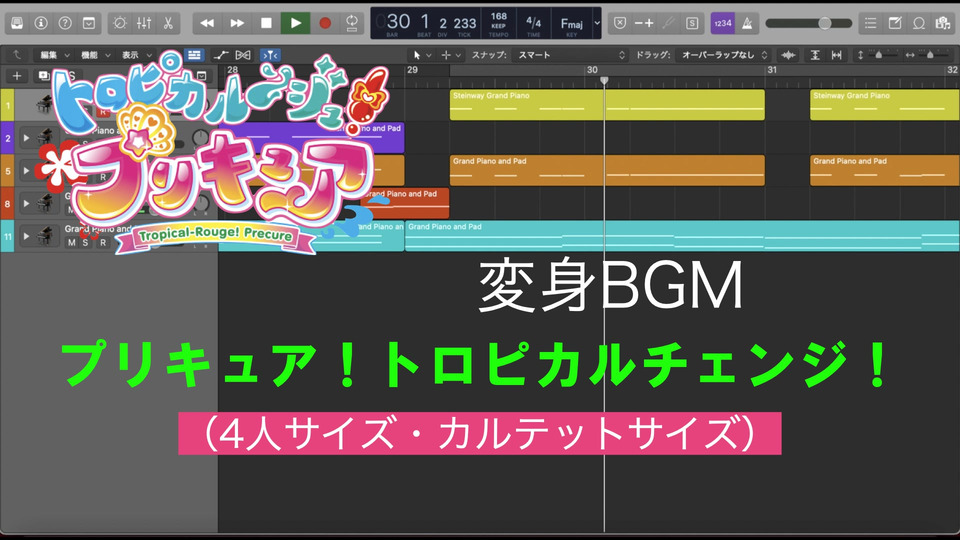Toggle Cycle mode button
The width and height of the screenshot is (960, 540).
pyautogui.click(x=351, y=23)
